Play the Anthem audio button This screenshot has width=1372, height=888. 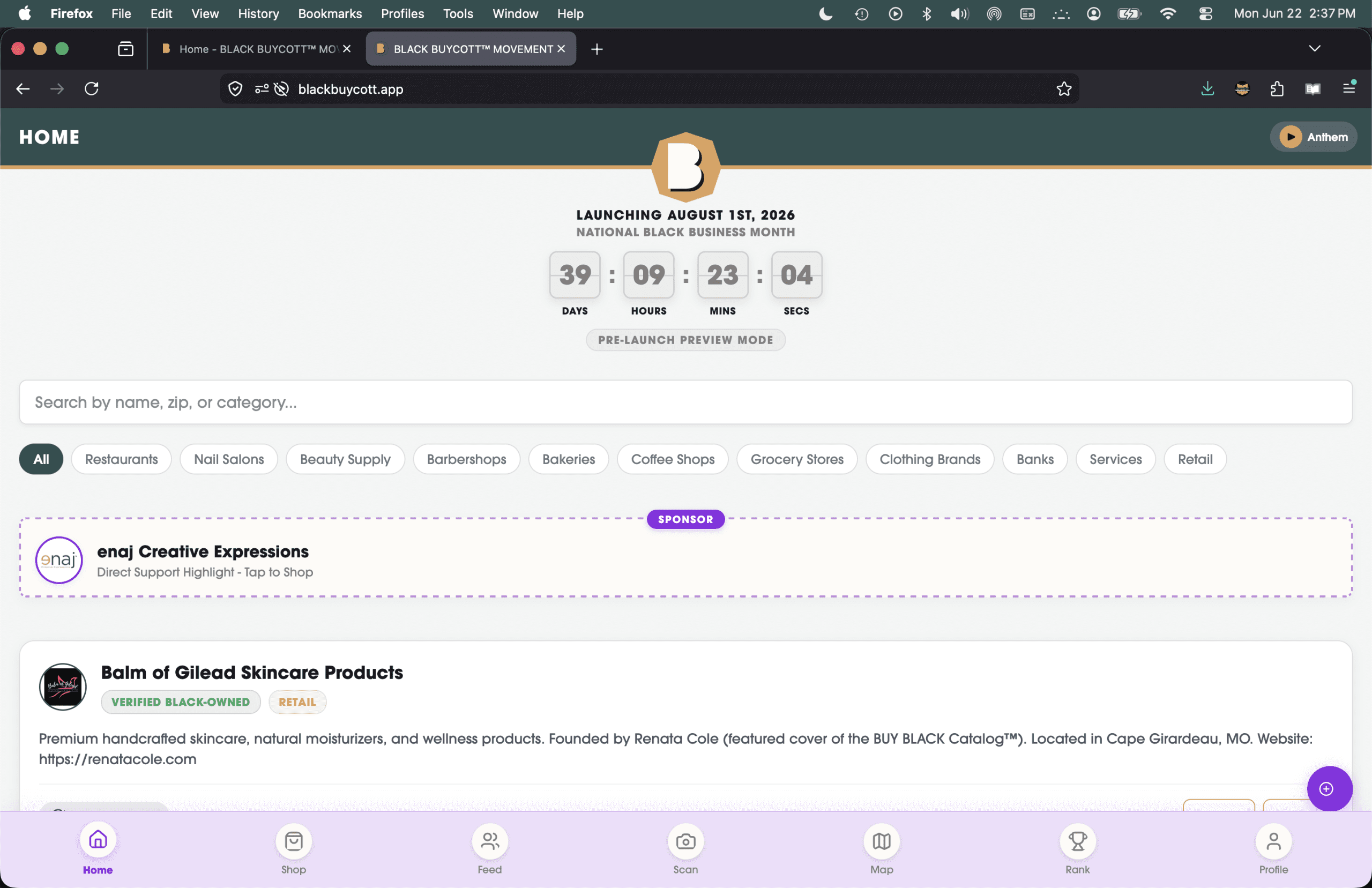[x=1313, y=137]
